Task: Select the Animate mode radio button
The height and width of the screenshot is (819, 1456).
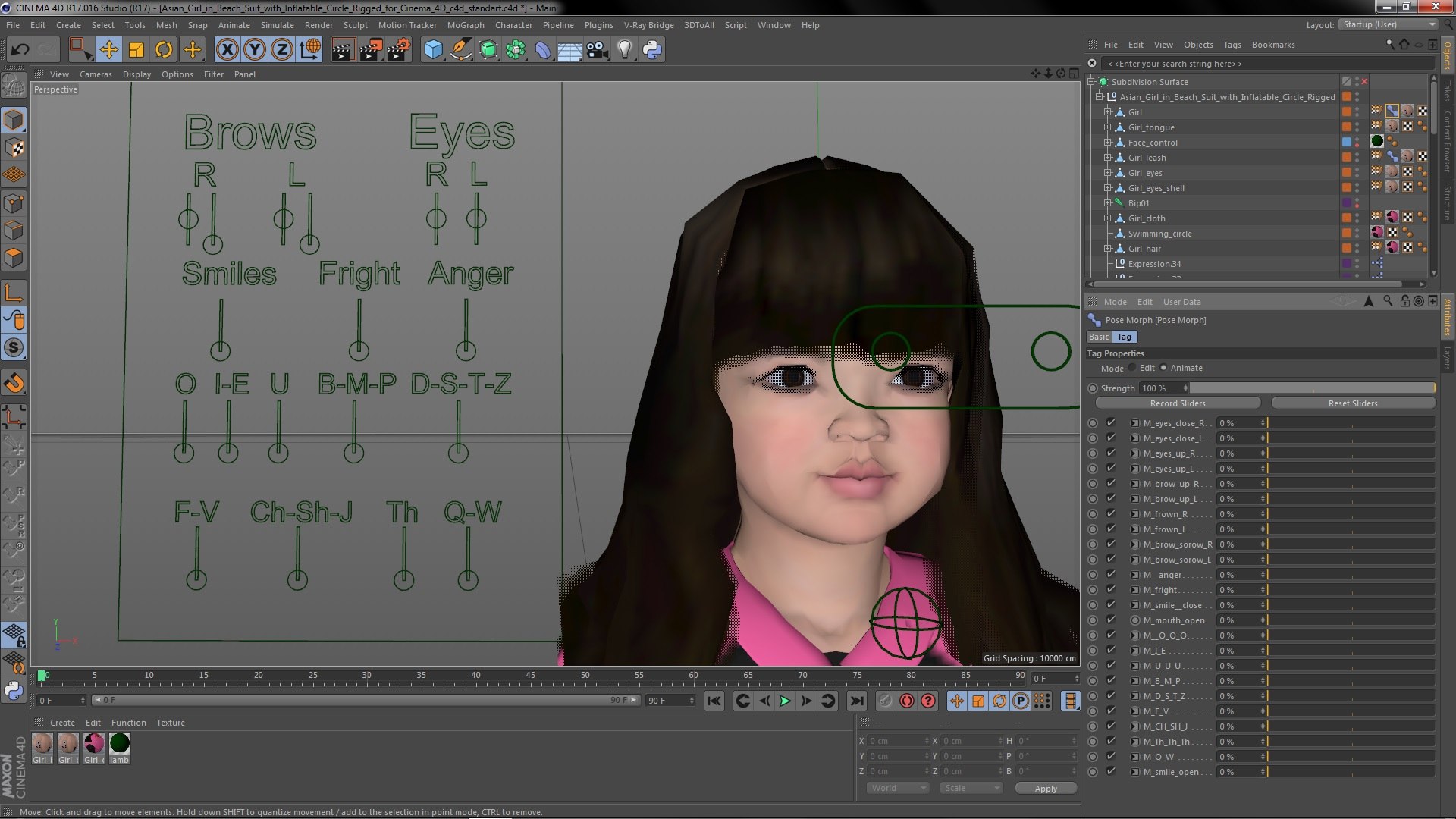Action: click(x=1163, y=368)
